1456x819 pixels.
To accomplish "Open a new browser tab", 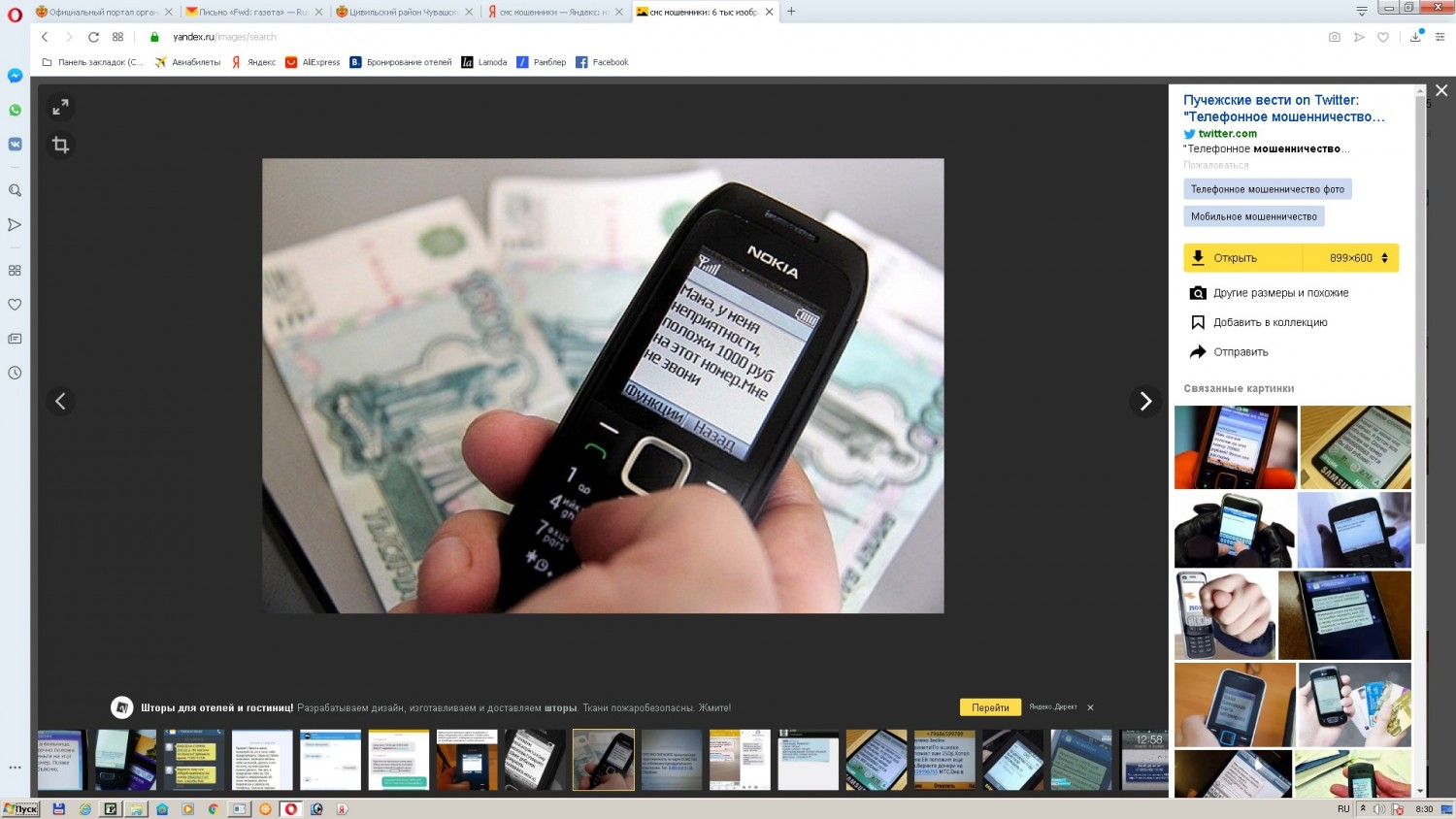I will 791,12.
